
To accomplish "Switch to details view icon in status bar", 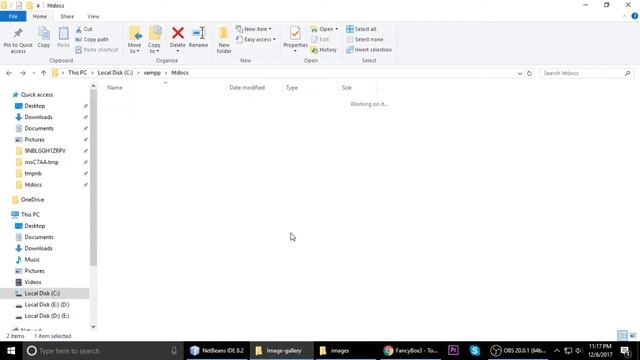I will tap(622, 336).
